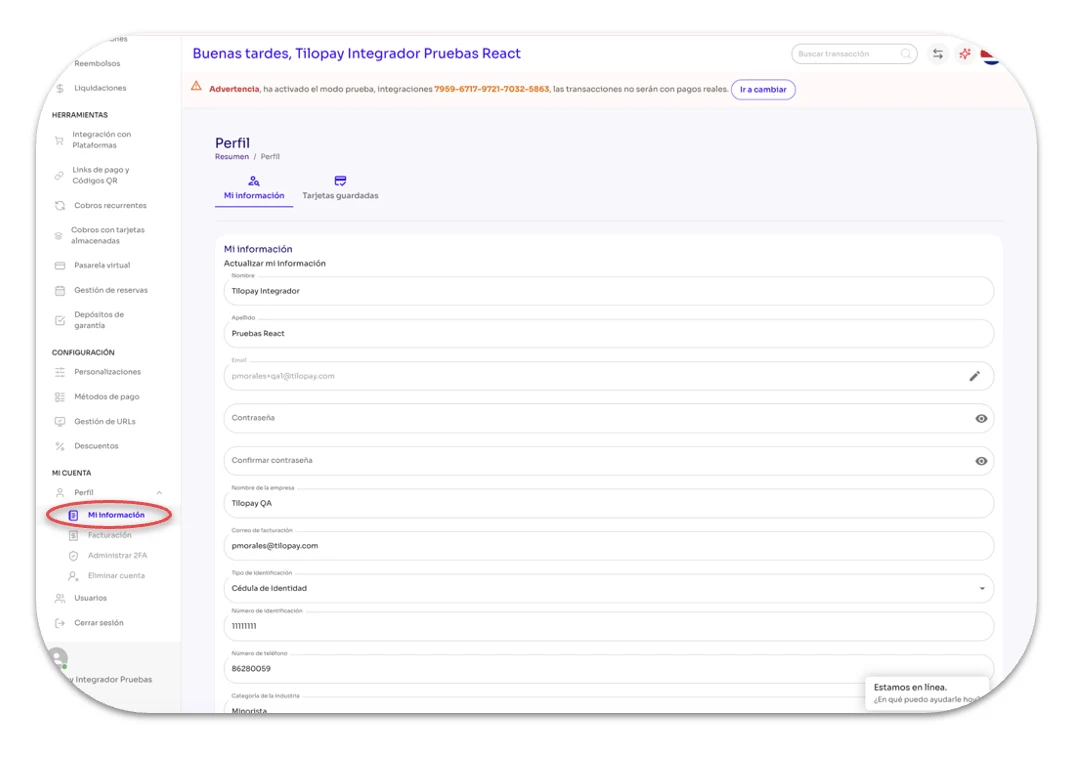The image size is (1070, 760).
Task: Open the Tipo de identificación dropdown
Action: pos(608,588)
